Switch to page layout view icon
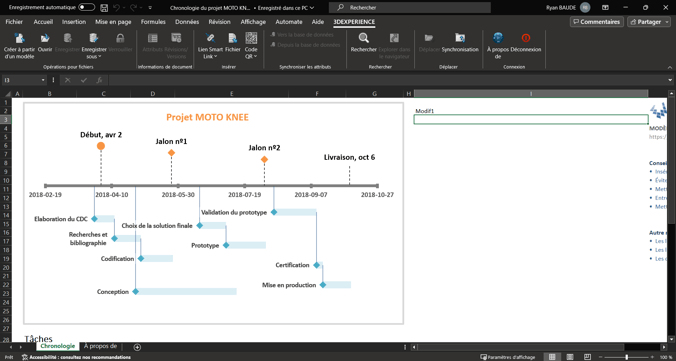Viewport: 676px width, 361px height. (x=570, y=357)
